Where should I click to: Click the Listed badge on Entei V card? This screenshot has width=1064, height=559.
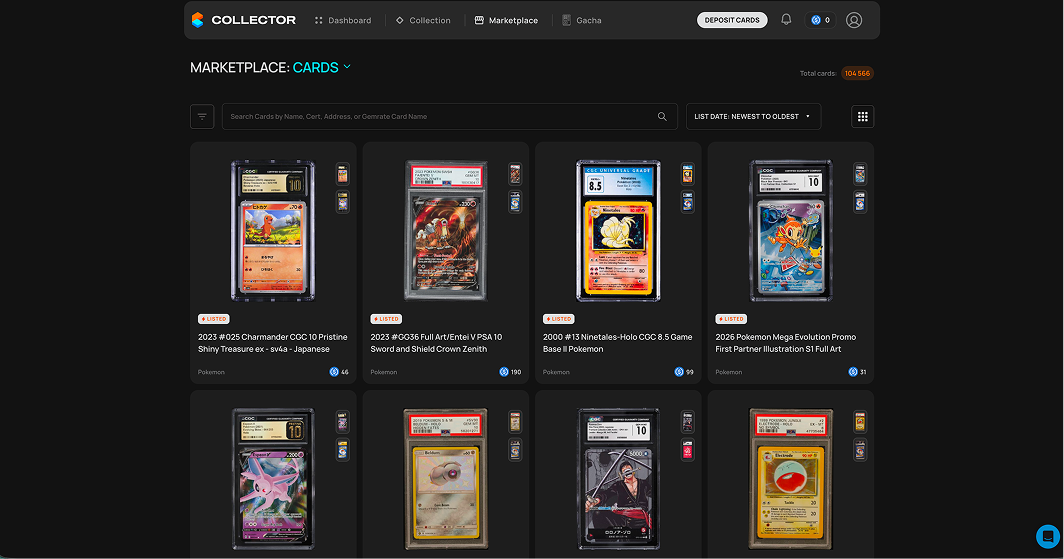pos(386,319)
